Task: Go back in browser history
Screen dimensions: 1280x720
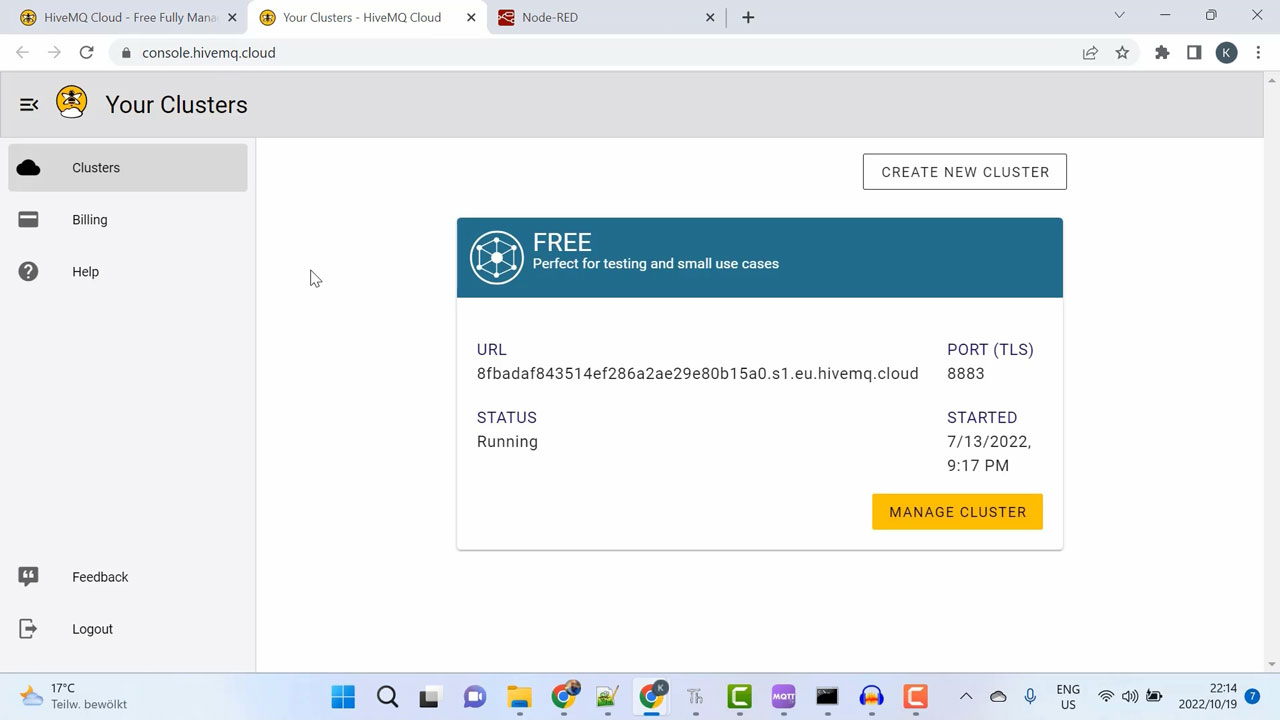Action: point(22,53)
